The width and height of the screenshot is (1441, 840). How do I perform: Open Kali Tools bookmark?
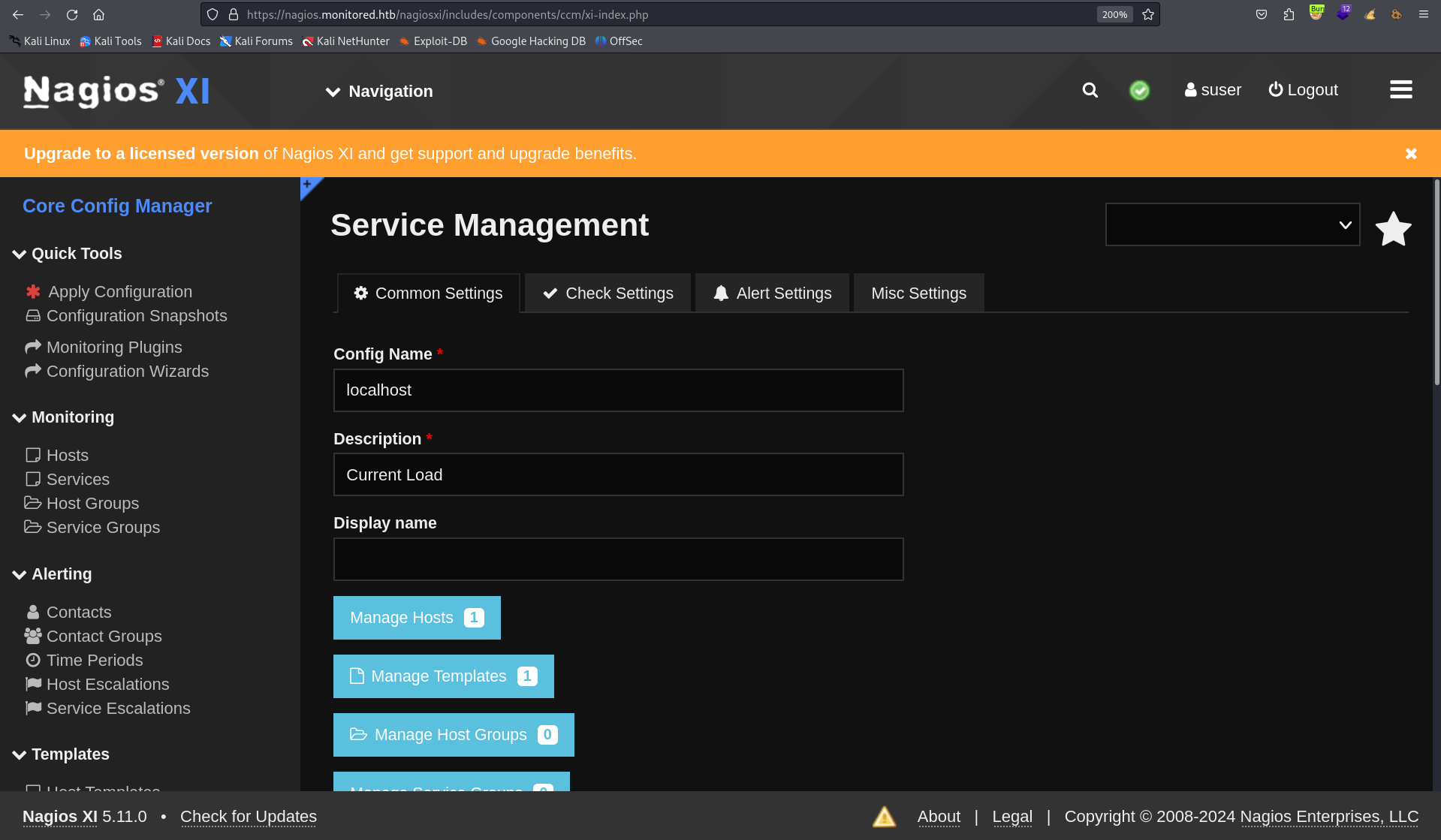point(110,41)
